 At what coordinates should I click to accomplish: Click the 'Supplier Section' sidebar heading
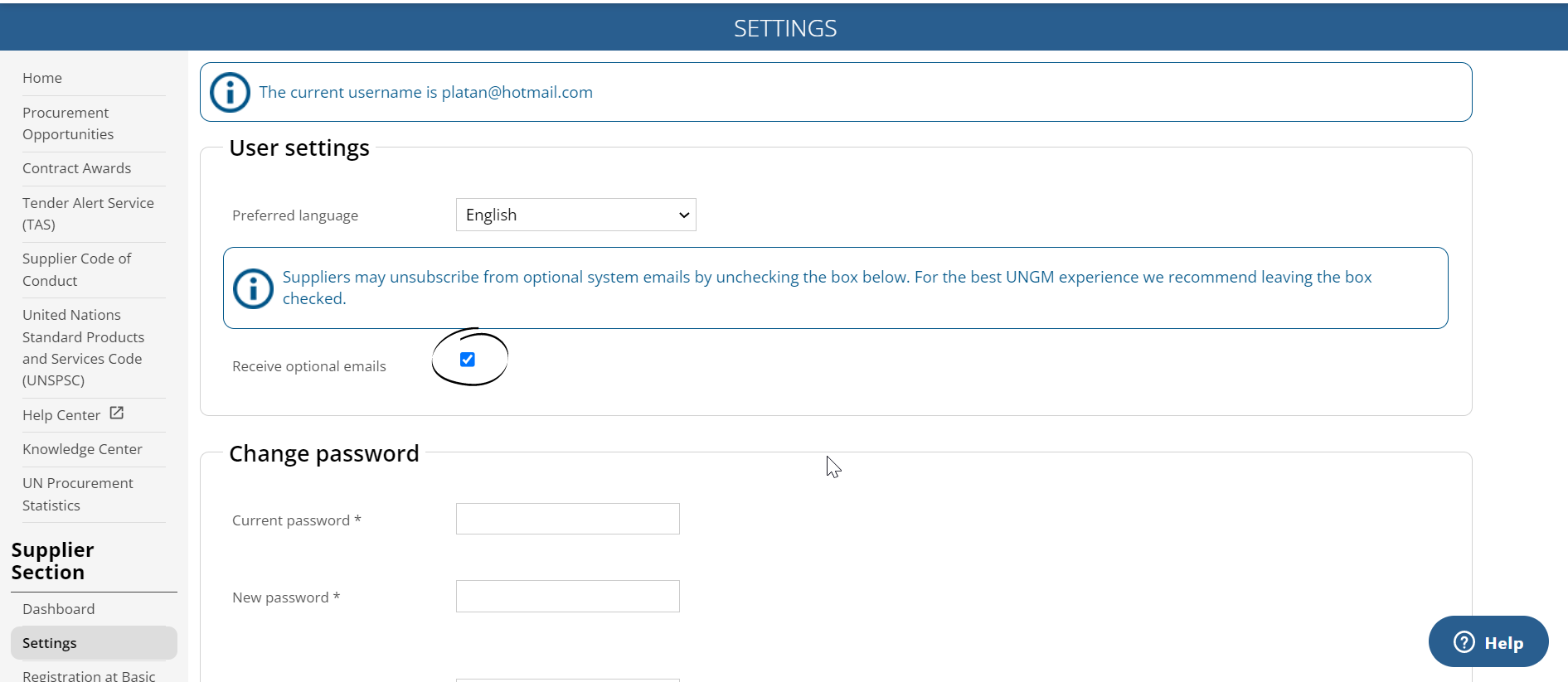point(52,561)
